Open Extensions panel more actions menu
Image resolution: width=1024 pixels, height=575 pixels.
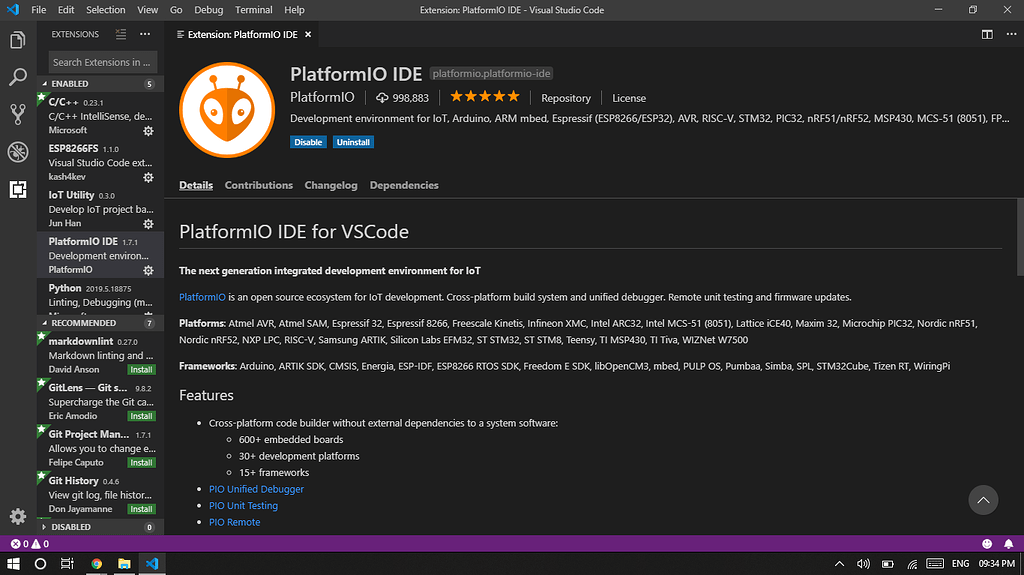(145, 34)
